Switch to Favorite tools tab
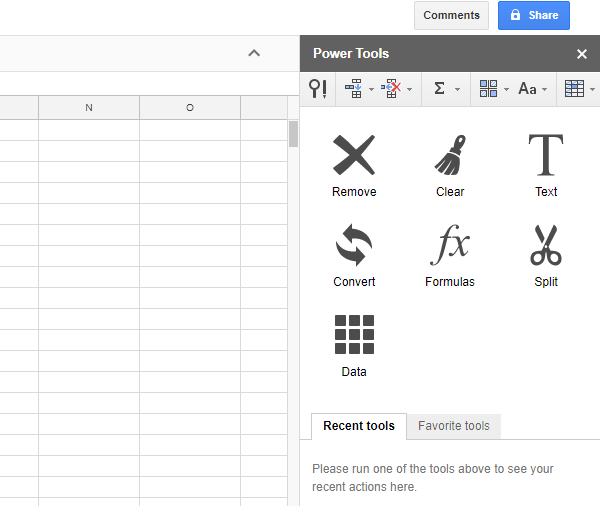Image resolution: width=600 pixels, height=506 pixels. click(x=454, y=426)
